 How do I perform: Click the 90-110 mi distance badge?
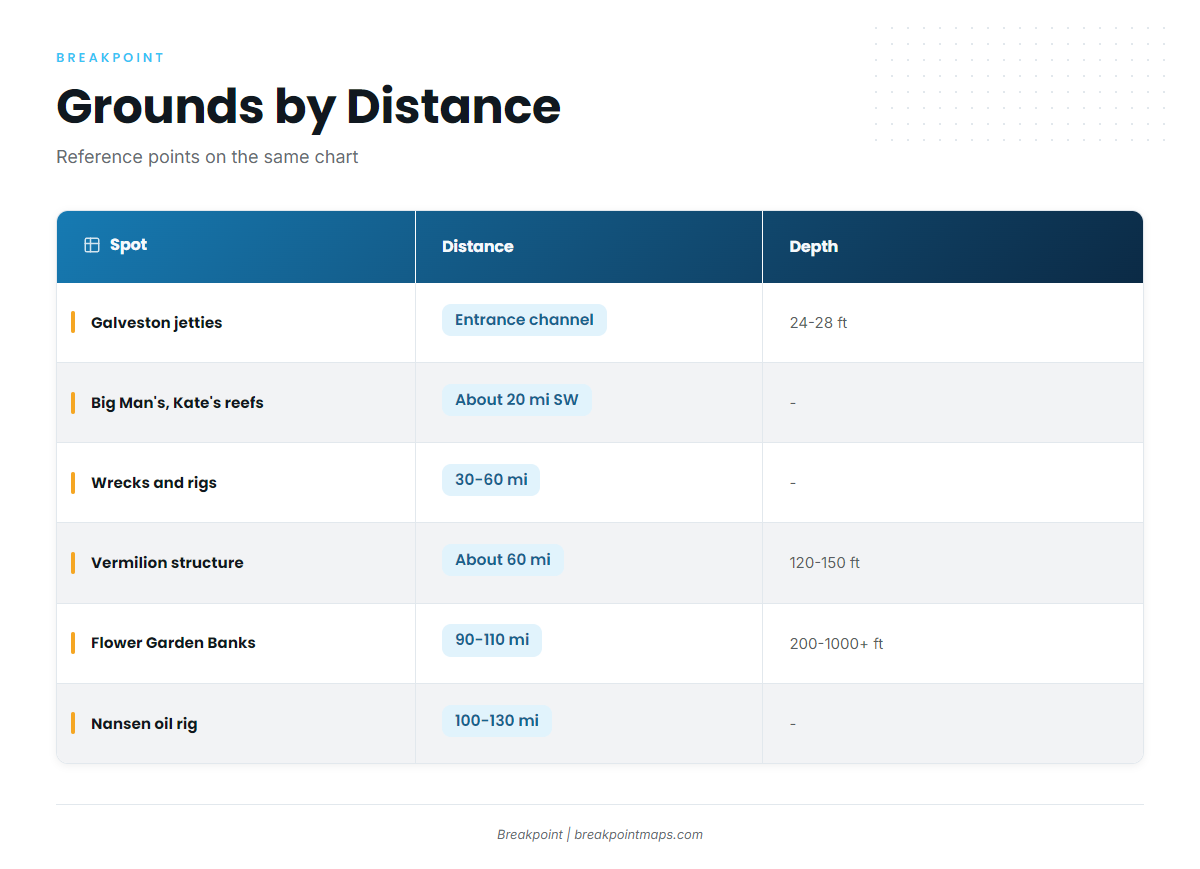492,640
